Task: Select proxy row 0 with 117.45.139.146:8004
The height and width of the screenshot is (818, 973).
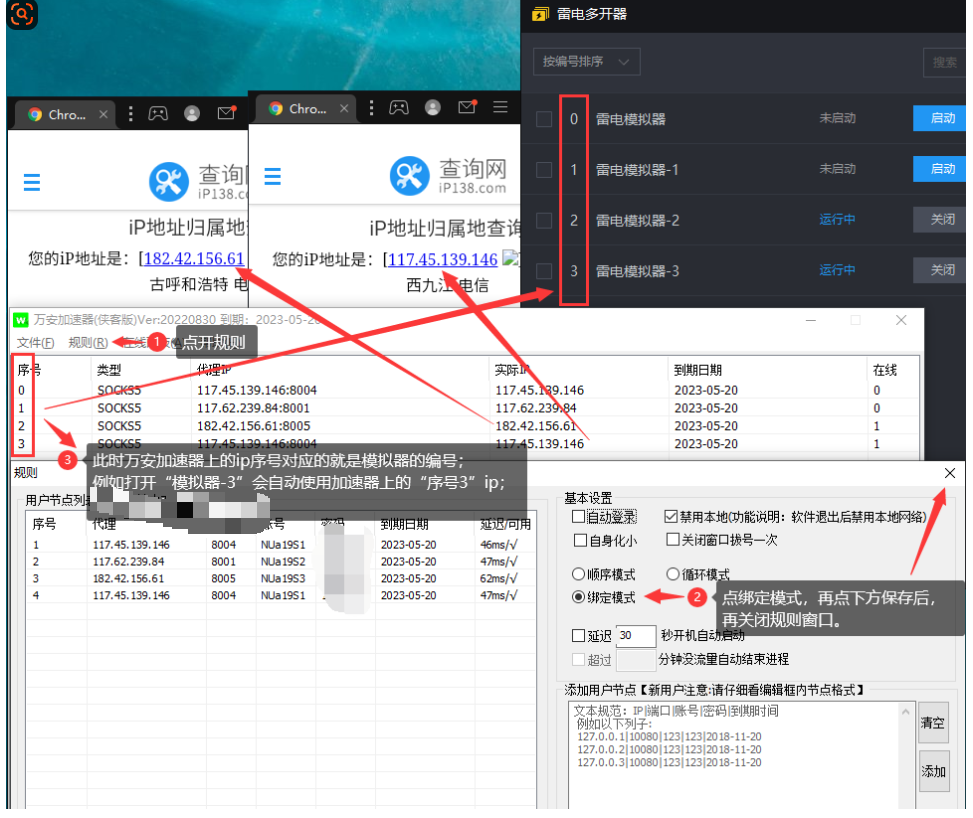Action: tap(465, 390)
